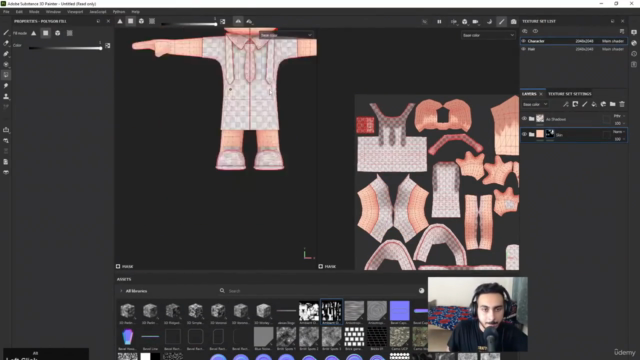The image size is (640, 360).
Task: Click the Skin layer peach color swatch
Action: click(x=540, y=134)
